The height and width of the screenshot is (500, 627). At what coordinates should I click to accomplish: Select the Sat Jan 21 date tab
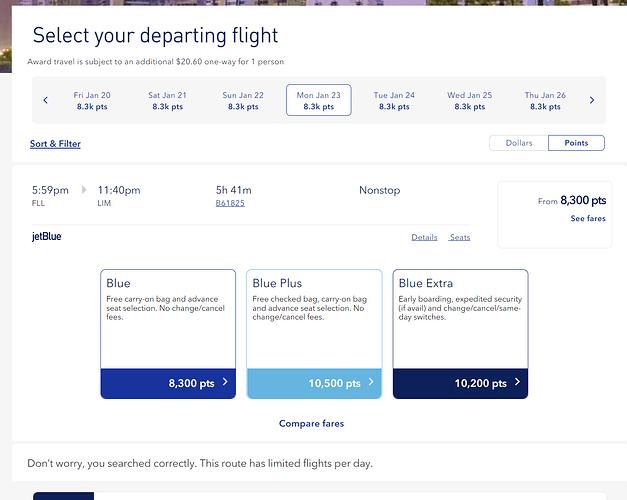point(167,100)
